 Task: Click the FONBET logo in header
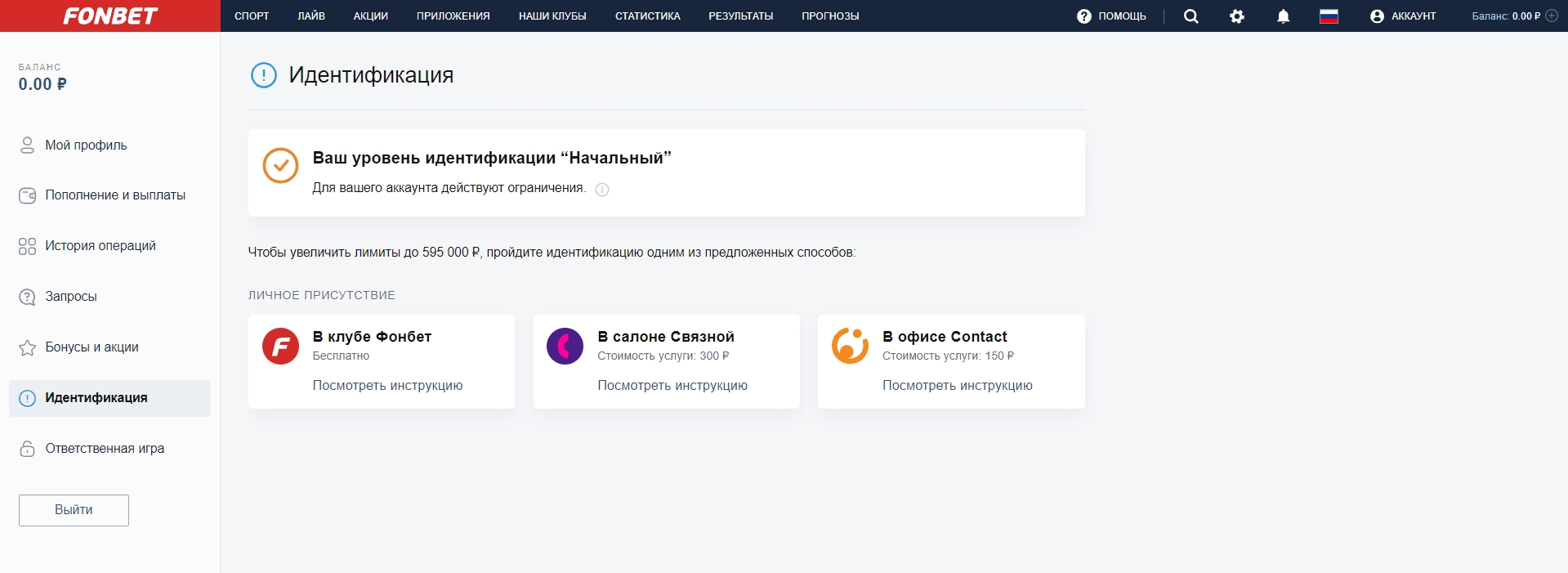tap(110, 16)
